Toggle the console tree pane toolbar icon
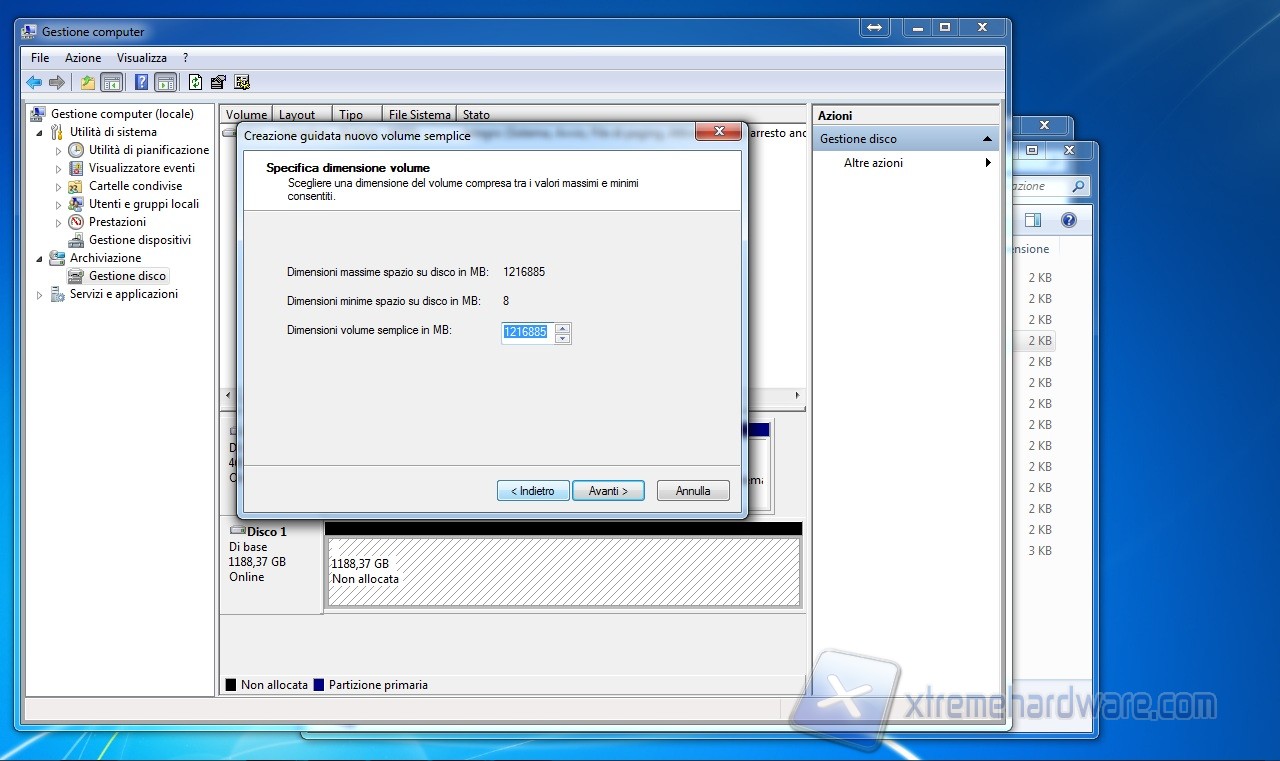The height and width of the screenshot is (761, 1280). tap(111, 82)
